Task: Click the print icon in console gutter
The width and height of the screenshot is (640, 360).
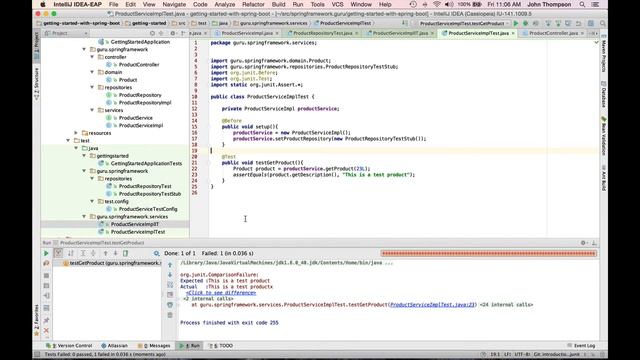Action: coord(170,305)
